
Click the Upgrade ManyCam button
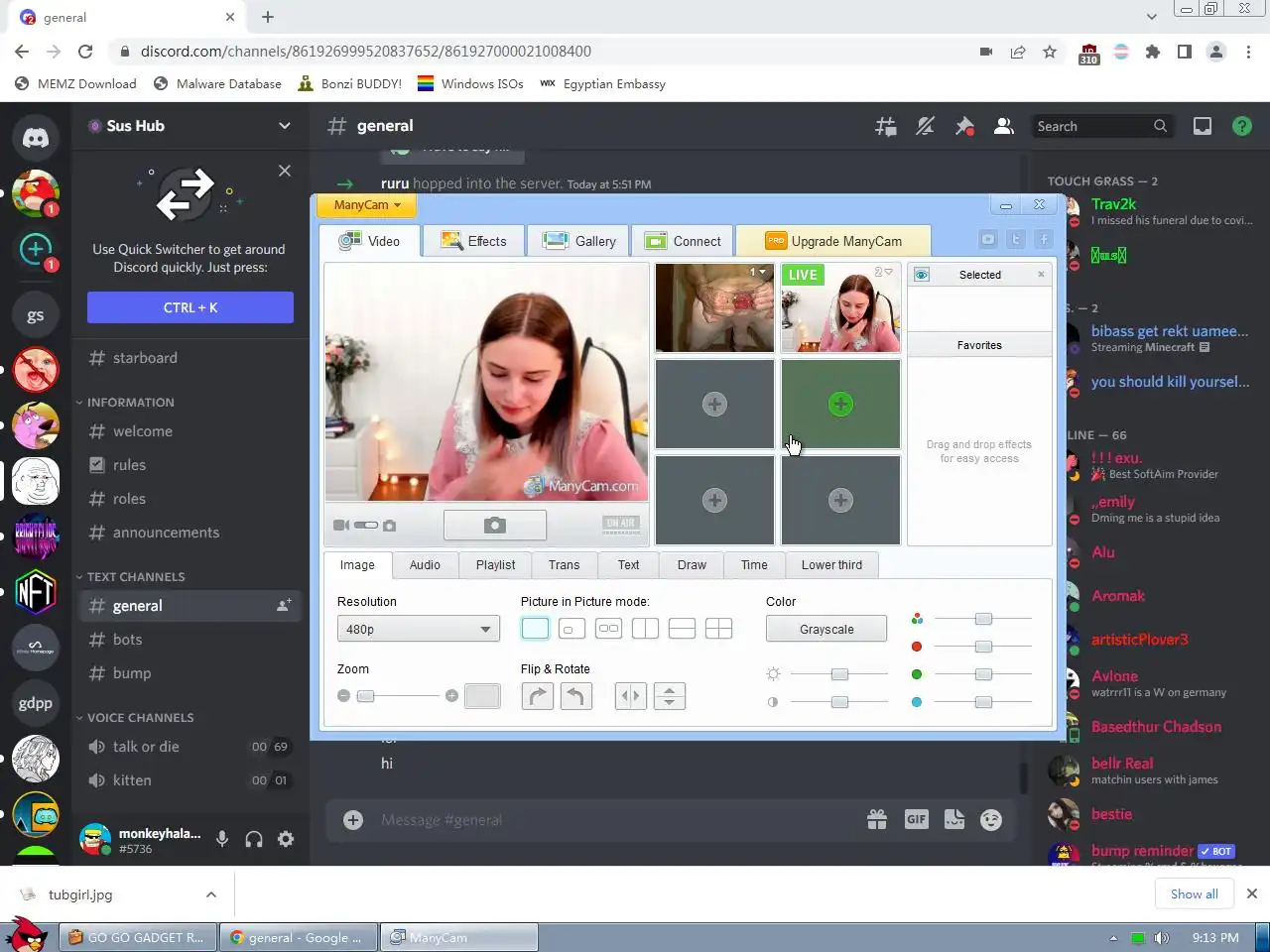833,241
